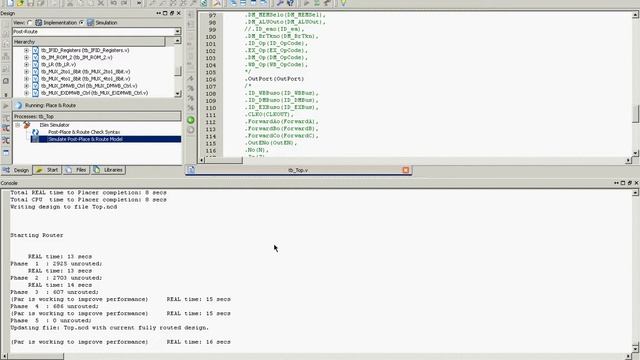The width and height of the screenshot is (640, 360).
Task: Click 'Writing design to file Top.ncd' console line
Action: click(64, 207)
